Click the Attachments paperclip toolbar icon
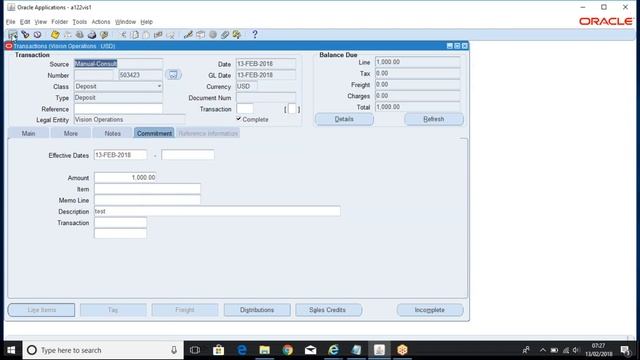The image size is (640, 360). point(224,35)
